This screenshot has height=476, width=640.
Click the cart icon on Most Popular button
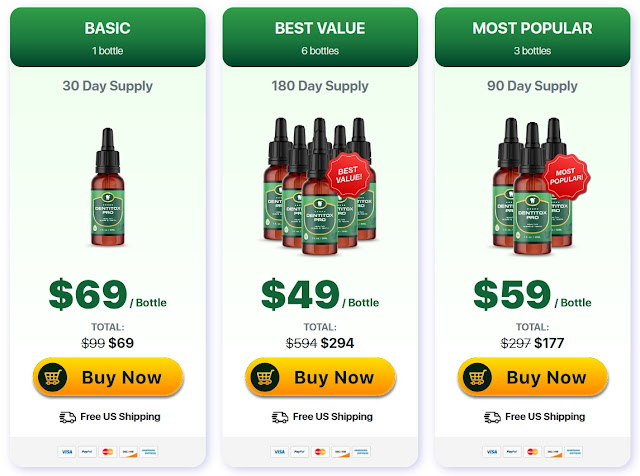coord(477,377)
